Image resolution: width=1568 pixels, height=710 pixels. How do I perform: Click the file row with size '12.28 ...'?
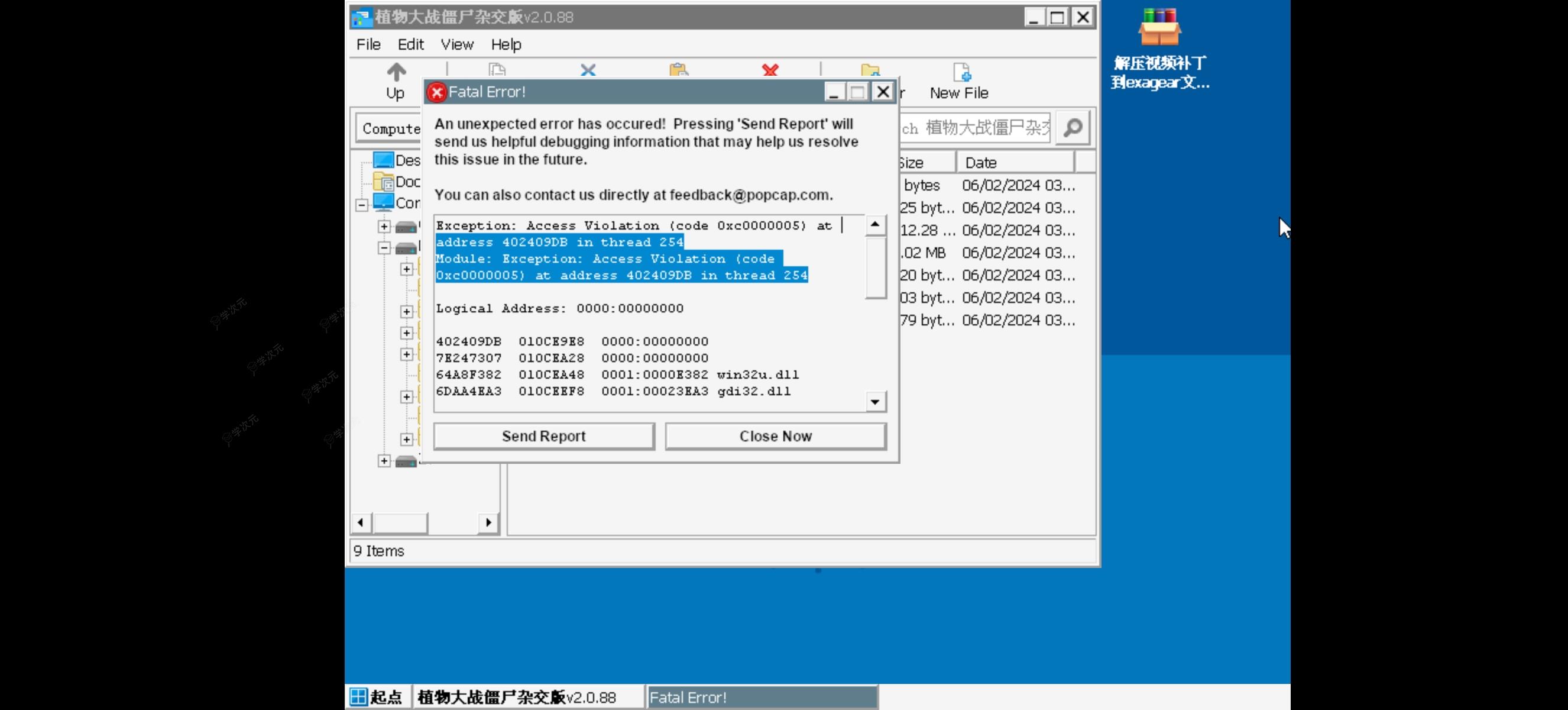[987, 230]
